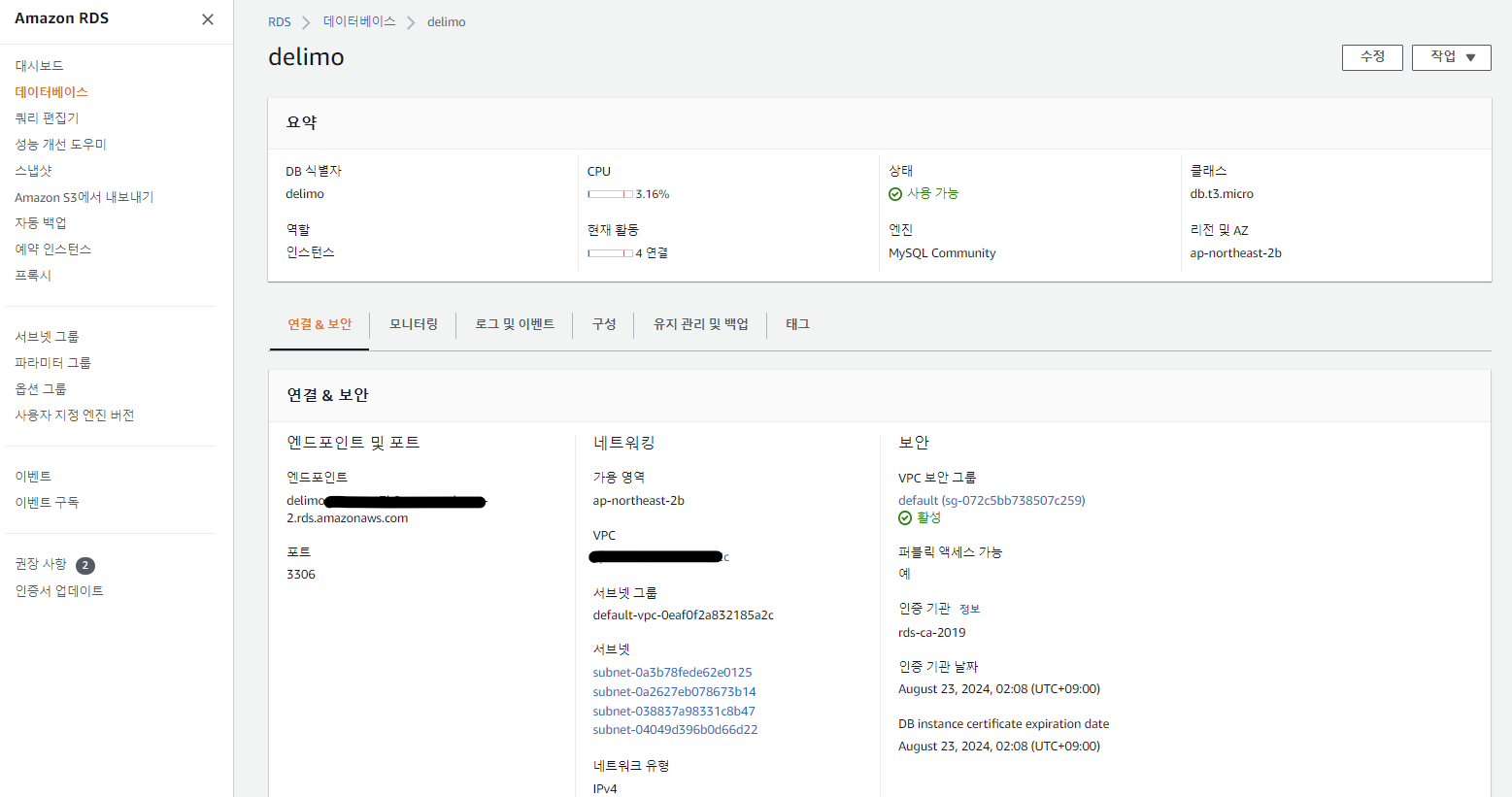Select the 연결 & 보안 tab

coord(319,324)
